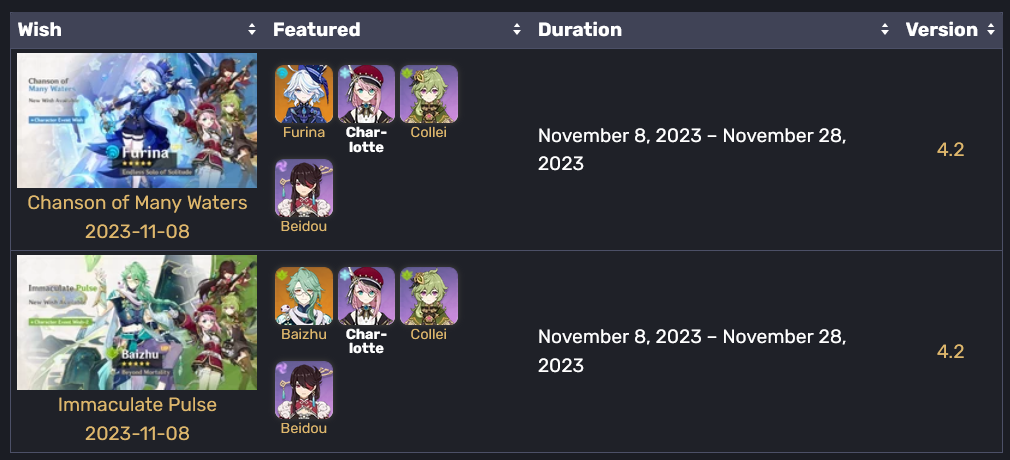Open Baizhu character icon
The height and width of the screenshot is (460, 1010).
click(x=304, y=296)
